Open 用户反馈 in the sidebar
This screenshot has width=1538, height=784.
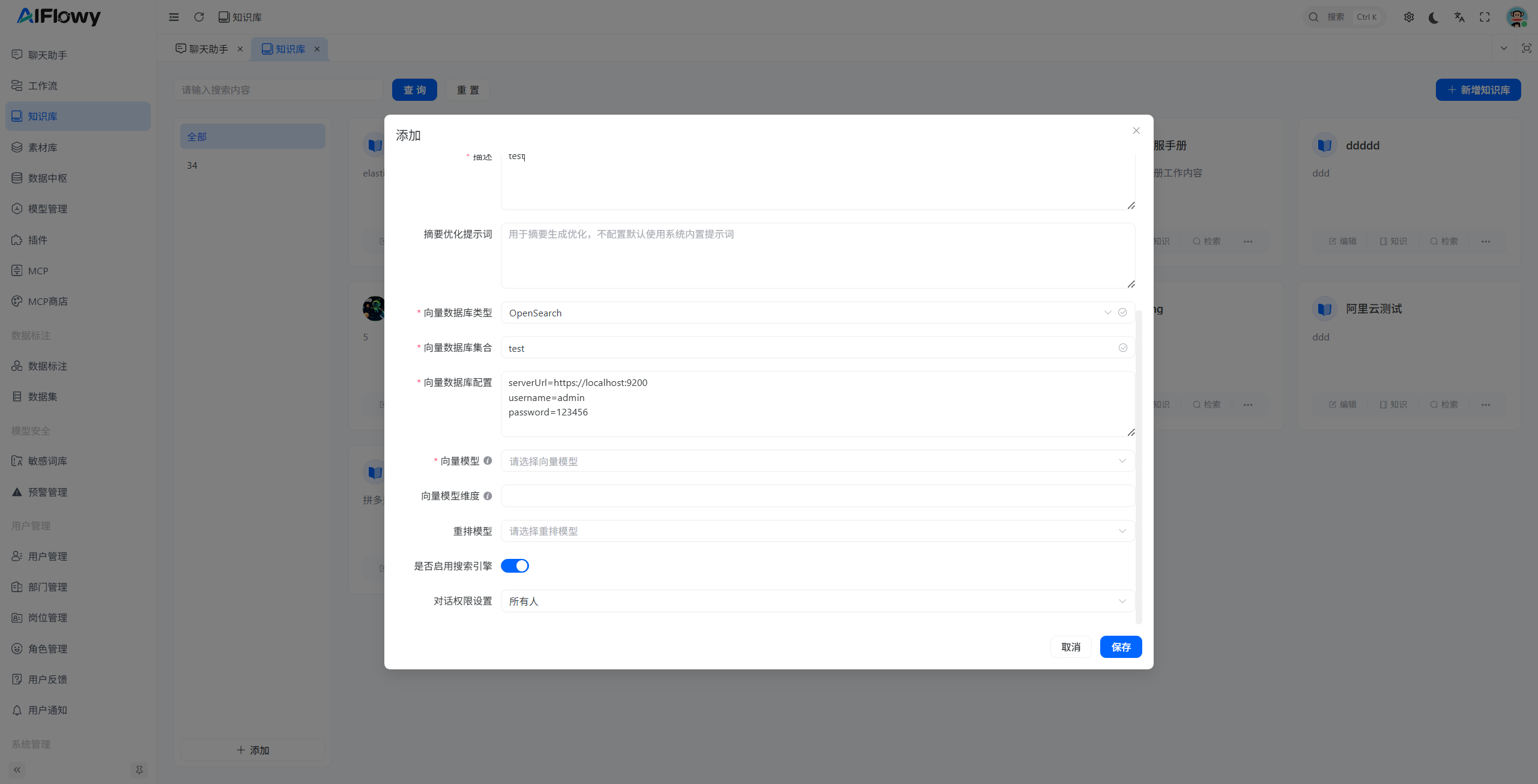(x=47, y=678)
